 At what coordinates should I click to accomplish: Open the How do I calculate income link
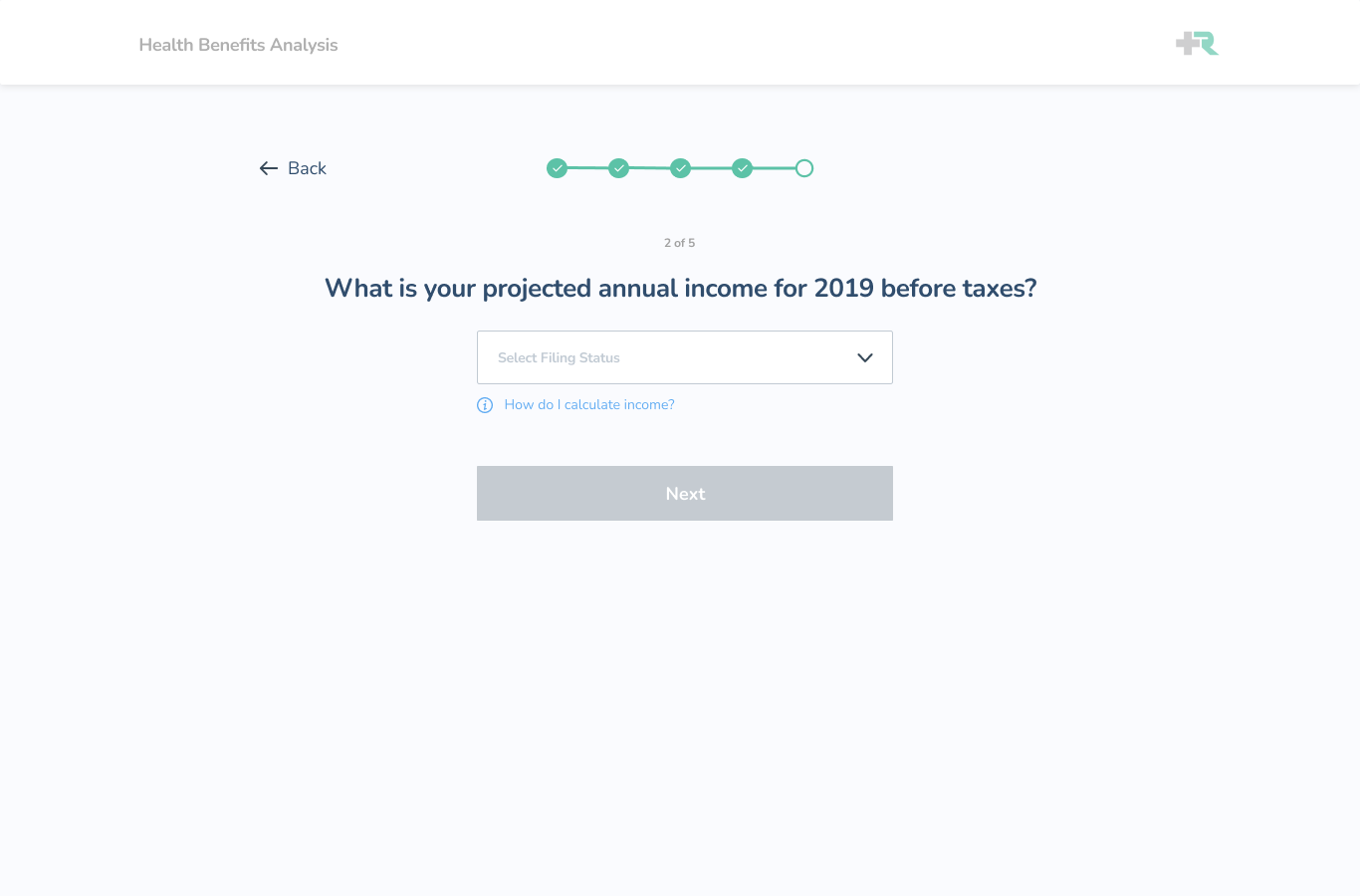[589, 404]
